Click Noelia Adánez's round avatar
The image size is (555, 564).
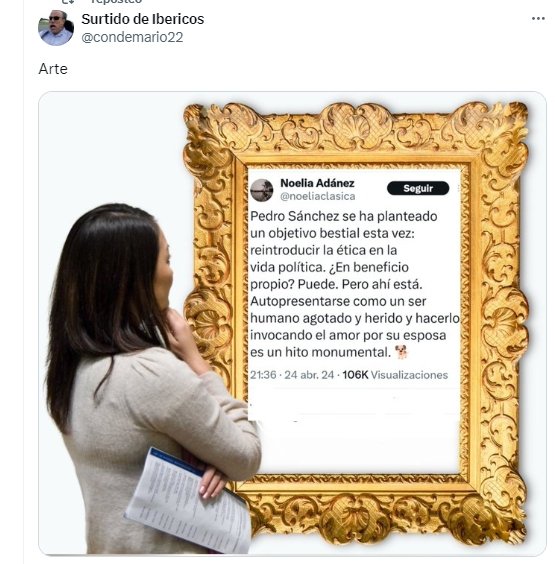pyautogui.click(x=261, y=190)
